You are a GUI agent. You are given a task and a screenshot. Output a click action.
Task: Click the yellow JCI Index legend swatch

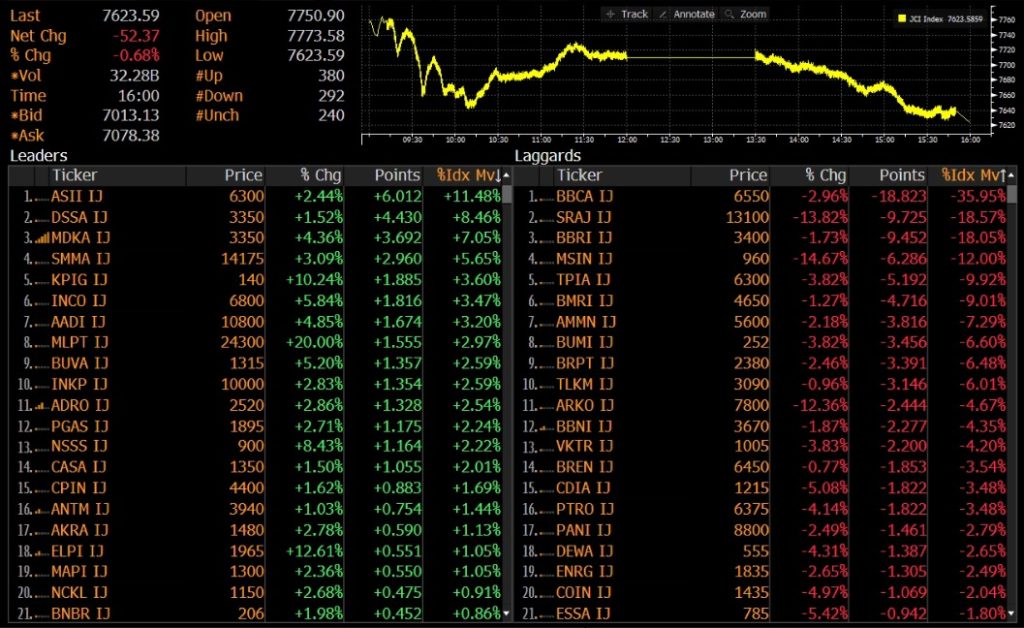pyautogui.click(x=902, y=18)
